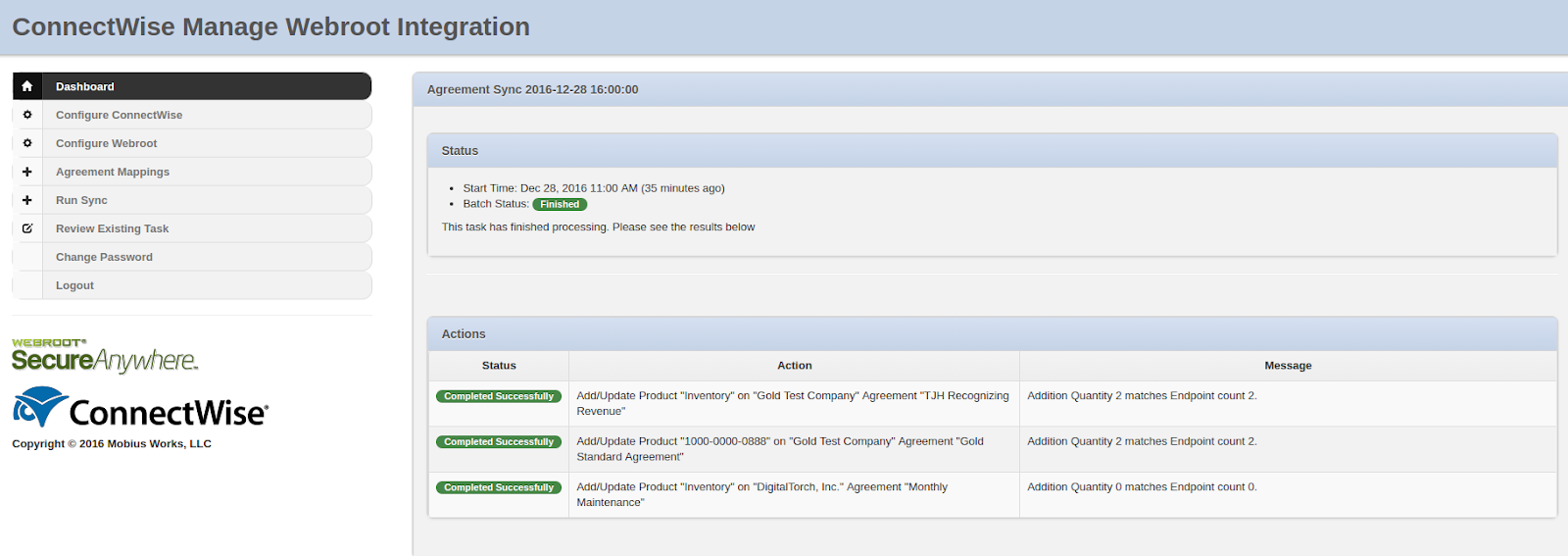Click message 'Addition Quantity 0 matches Endpoint count 0'
The width and height of the screenshot is (1568, 556).
tap(1142, 486)
